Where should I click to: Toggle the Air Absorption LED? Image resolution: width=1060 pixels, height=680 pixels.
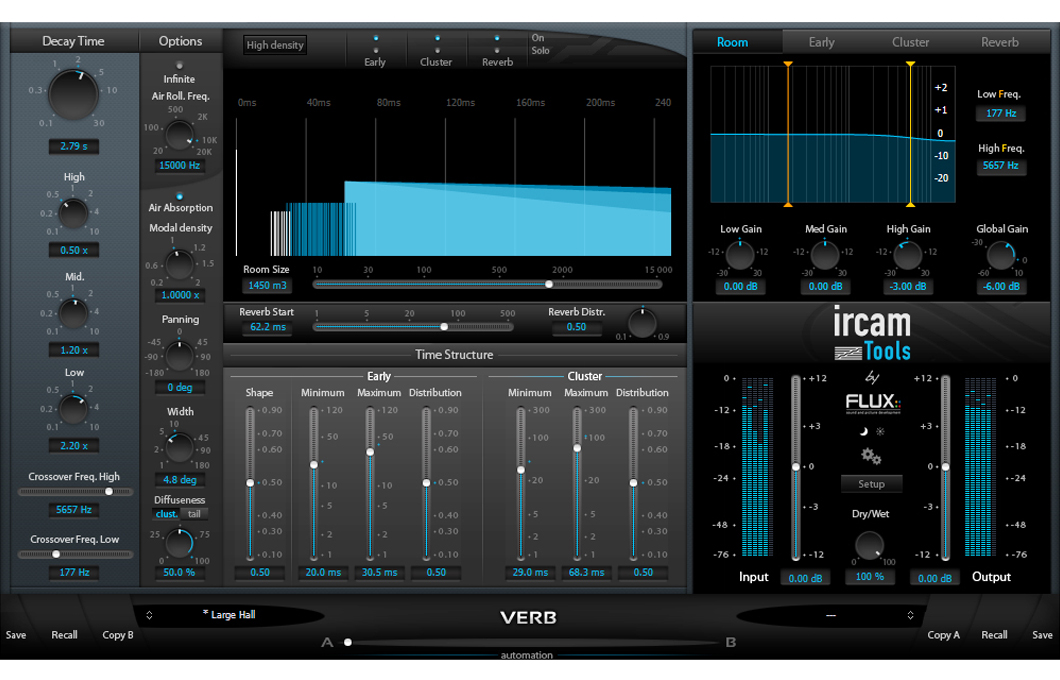tap(180, 196)
